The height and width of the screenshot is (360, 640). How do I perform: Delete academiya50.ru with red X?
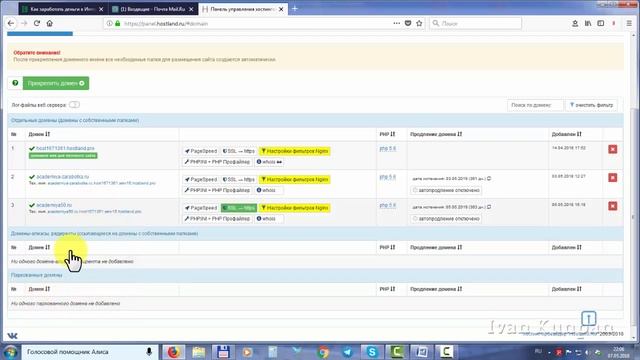[x=613, y=206]
